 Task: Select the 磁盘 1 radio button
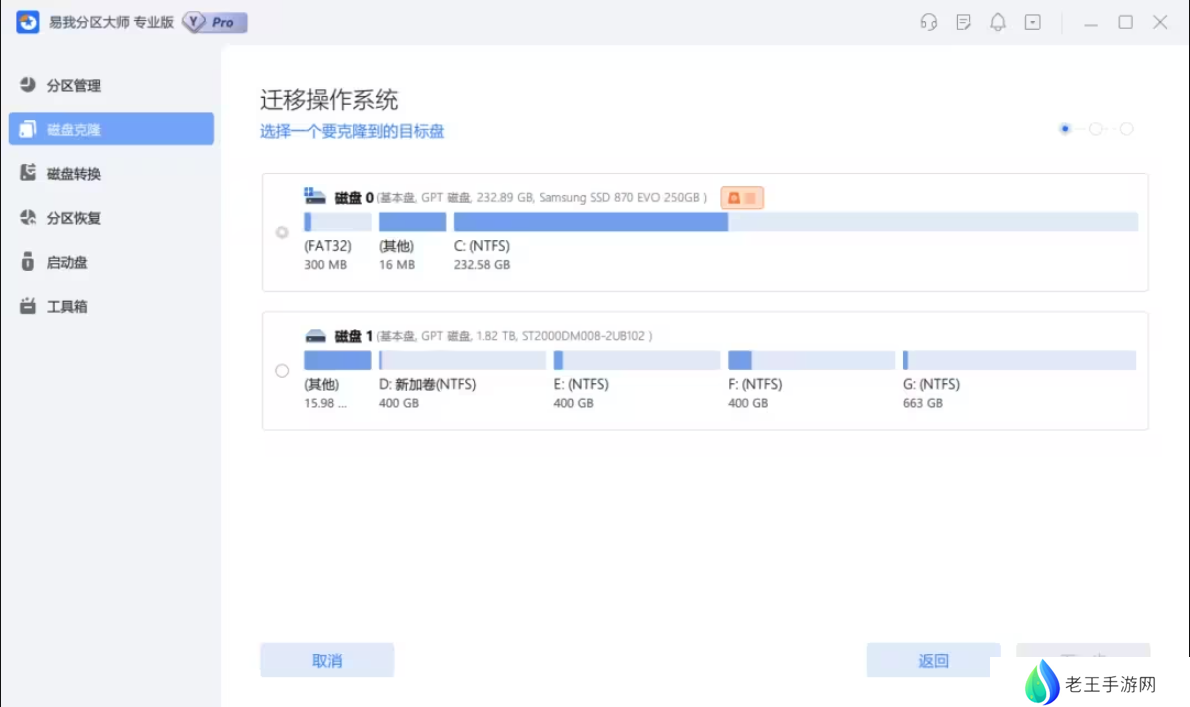click(282, 370)
